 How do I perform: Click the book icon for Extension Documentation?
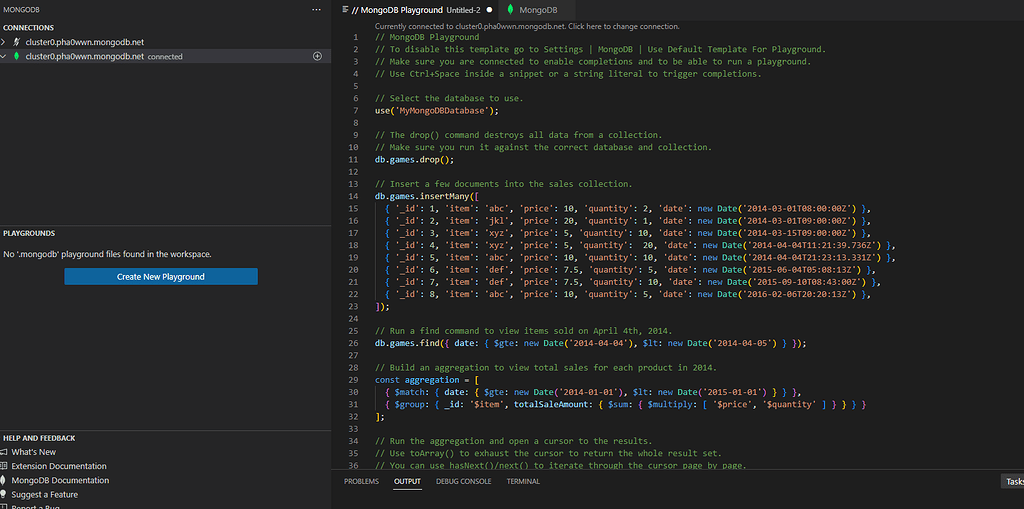pyautogui.click(x=5, y=466)
